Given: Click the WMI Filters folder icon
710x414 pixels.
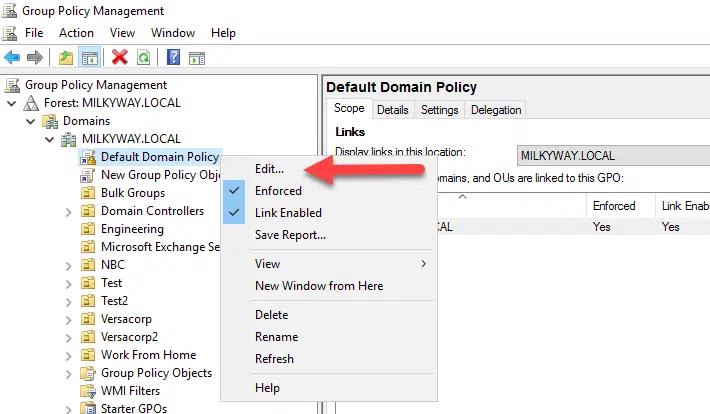Looking at the screenshot, I should click(x=88, y=391).
